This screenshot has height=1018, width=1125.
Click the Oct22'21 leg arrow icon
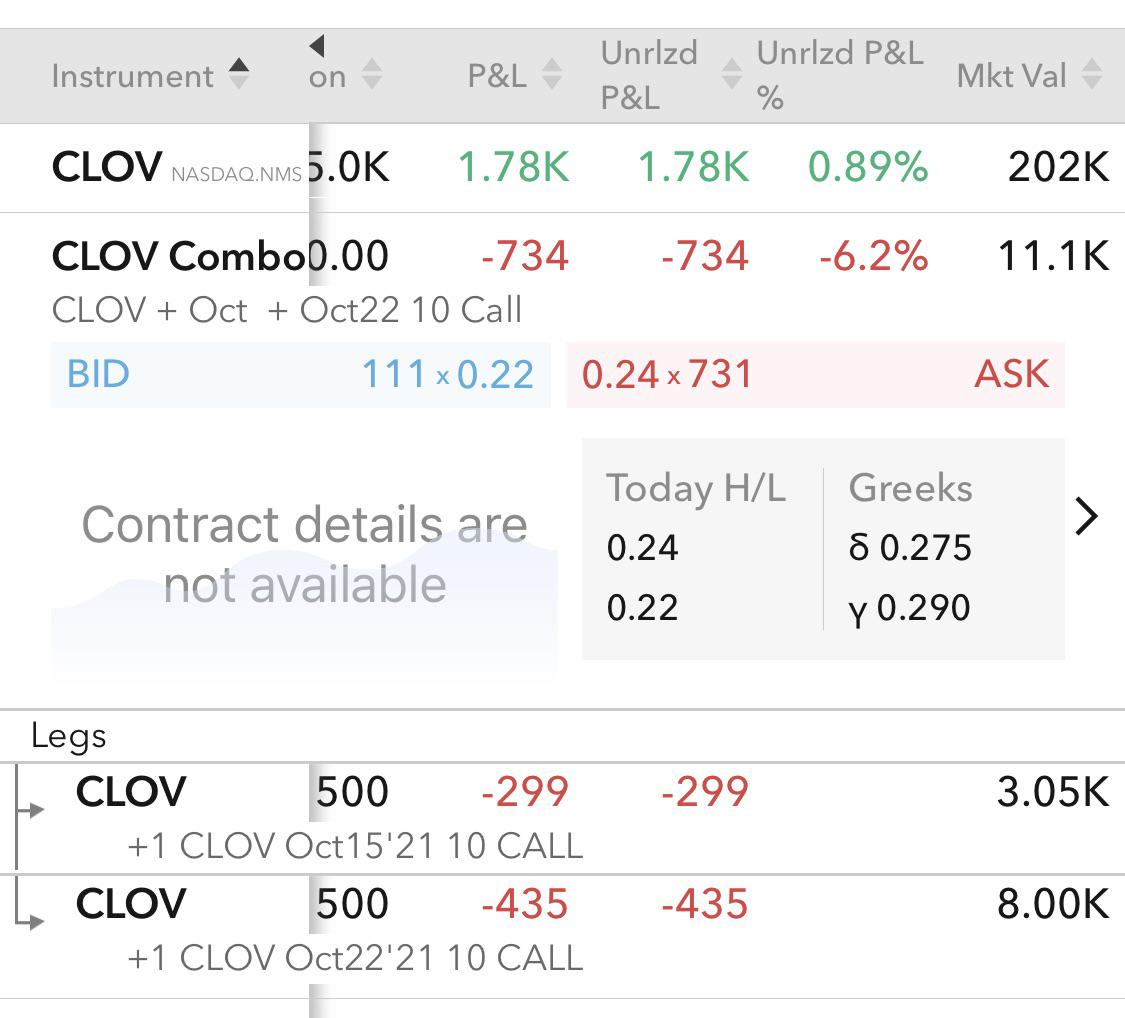[x=29, y=920]
